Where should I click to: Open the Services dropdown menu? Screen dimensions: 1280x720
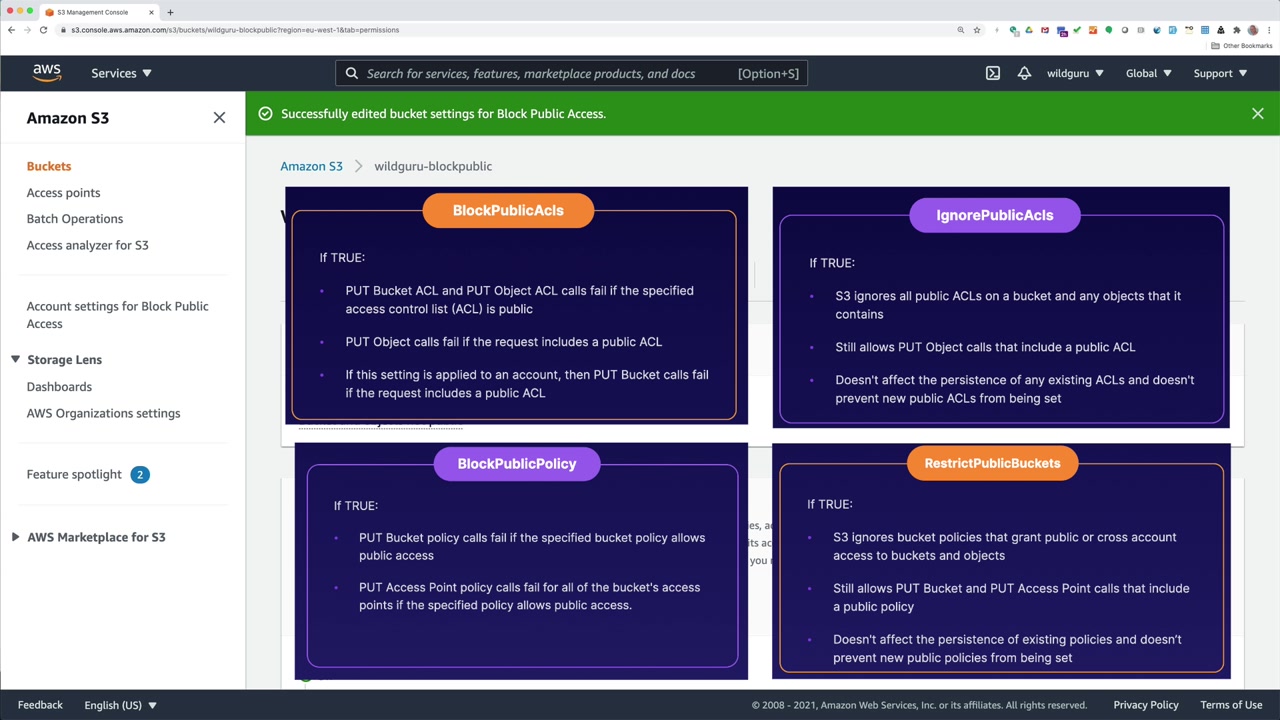[x=121, y=73]
